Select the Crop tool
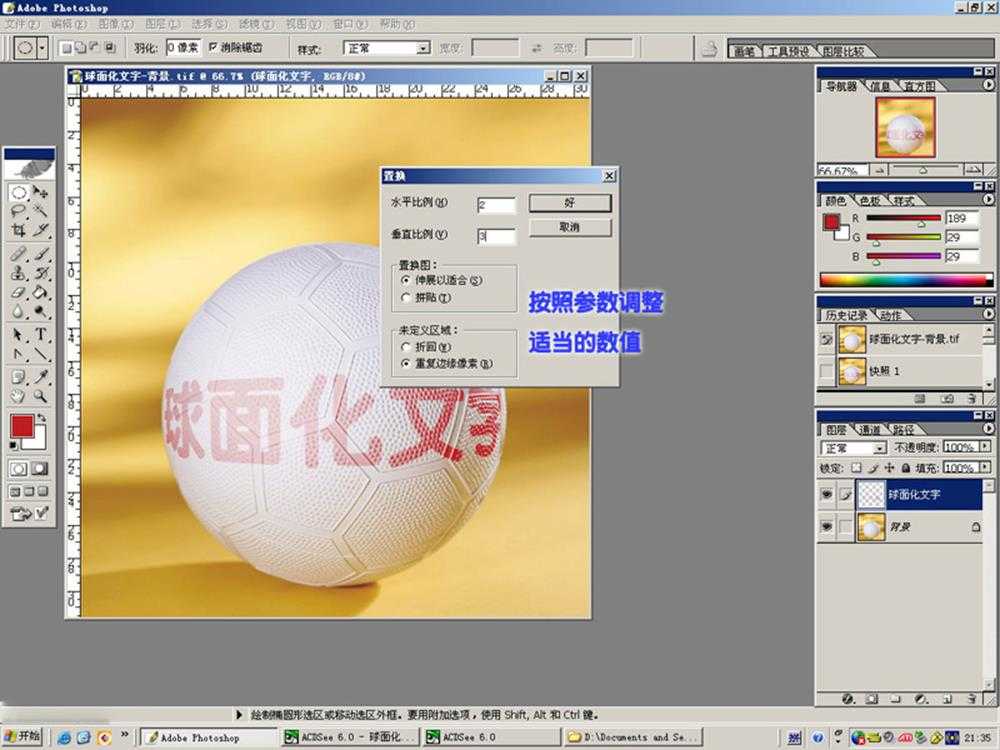1000x750 pixels. point(19,230)
